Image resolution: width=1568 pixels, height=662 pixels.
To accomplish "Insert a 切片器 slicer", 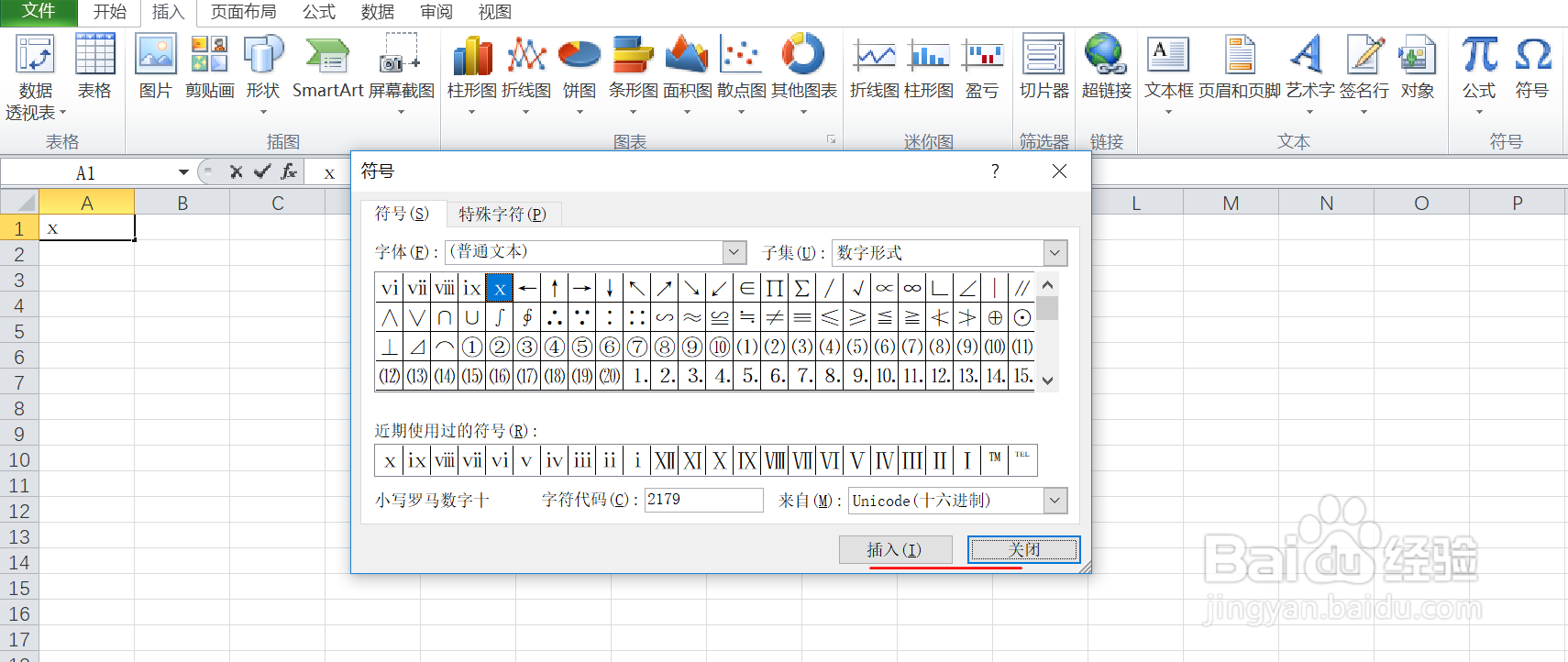I will coord(1043,66).
